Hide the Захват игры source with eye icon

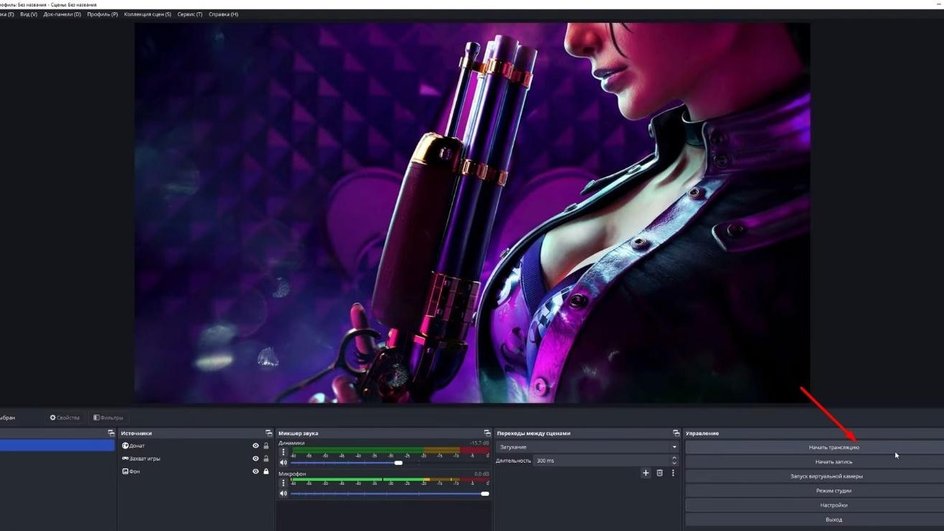coord(255,459)
